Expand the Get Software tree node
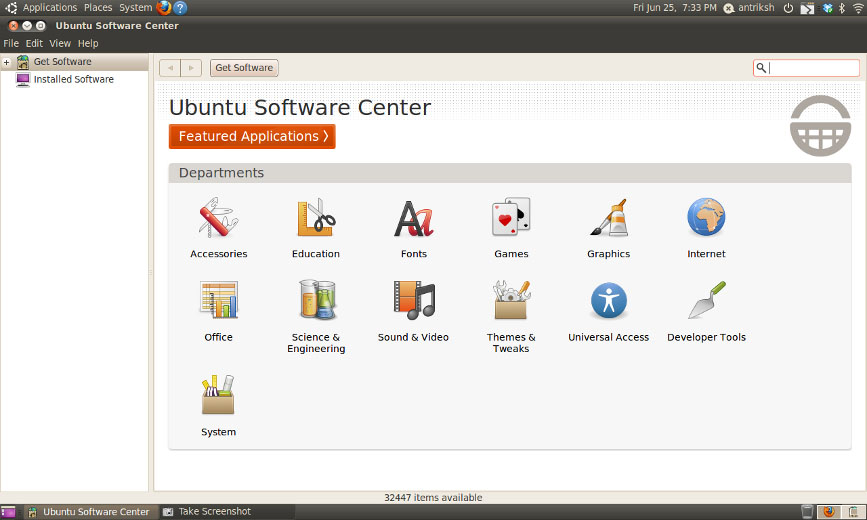The height and width of the screenshot is (520, 867). [7, 62]
